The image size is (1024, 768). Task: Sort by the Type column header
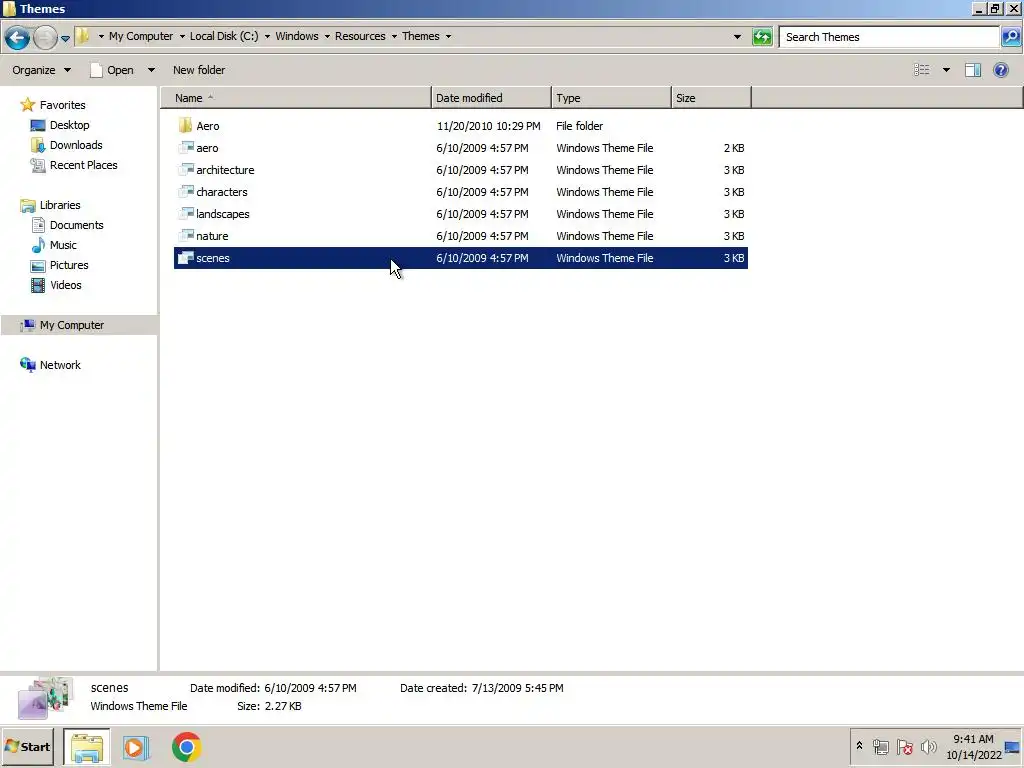(611, 98)
